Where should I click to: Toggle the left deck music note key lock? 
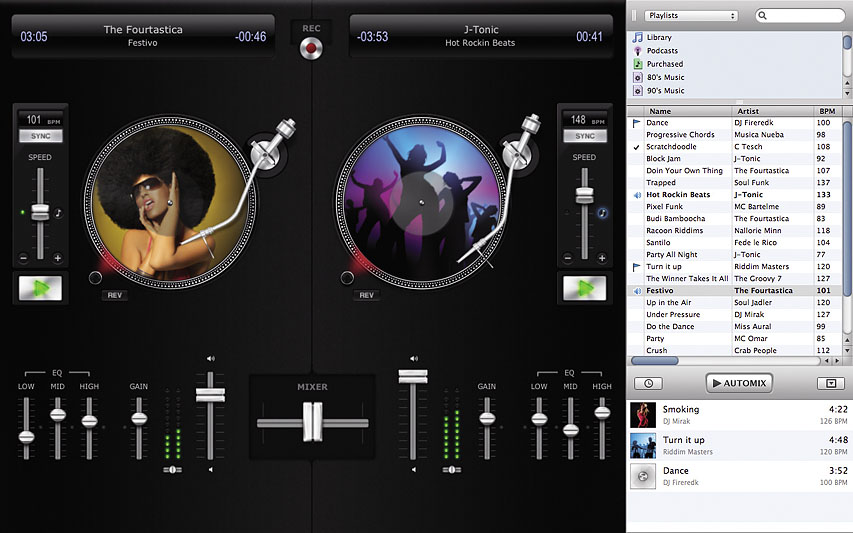(58, 213)
